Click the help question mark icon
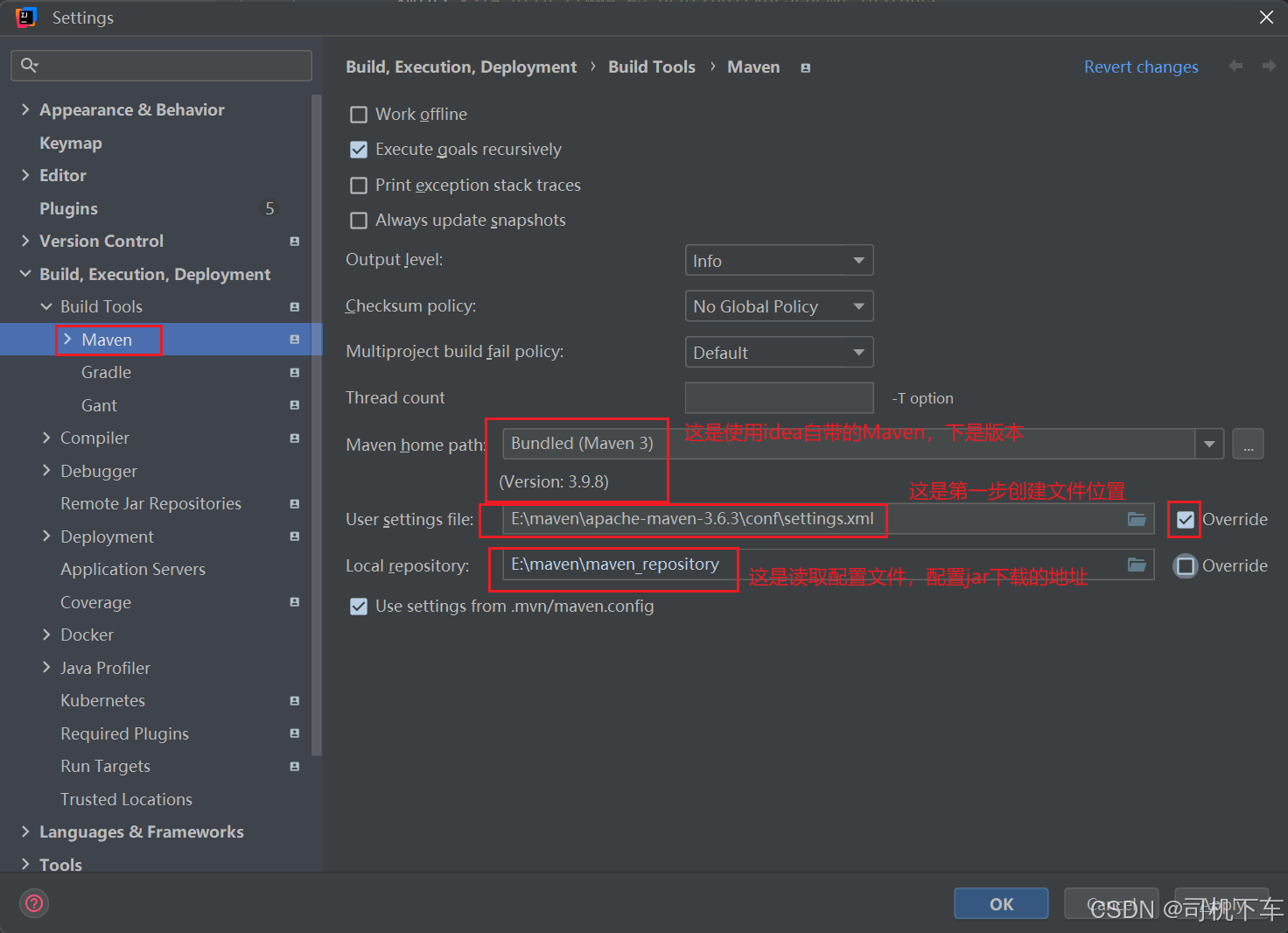The height and width of the screenshot is (933, 1288). 34,903
